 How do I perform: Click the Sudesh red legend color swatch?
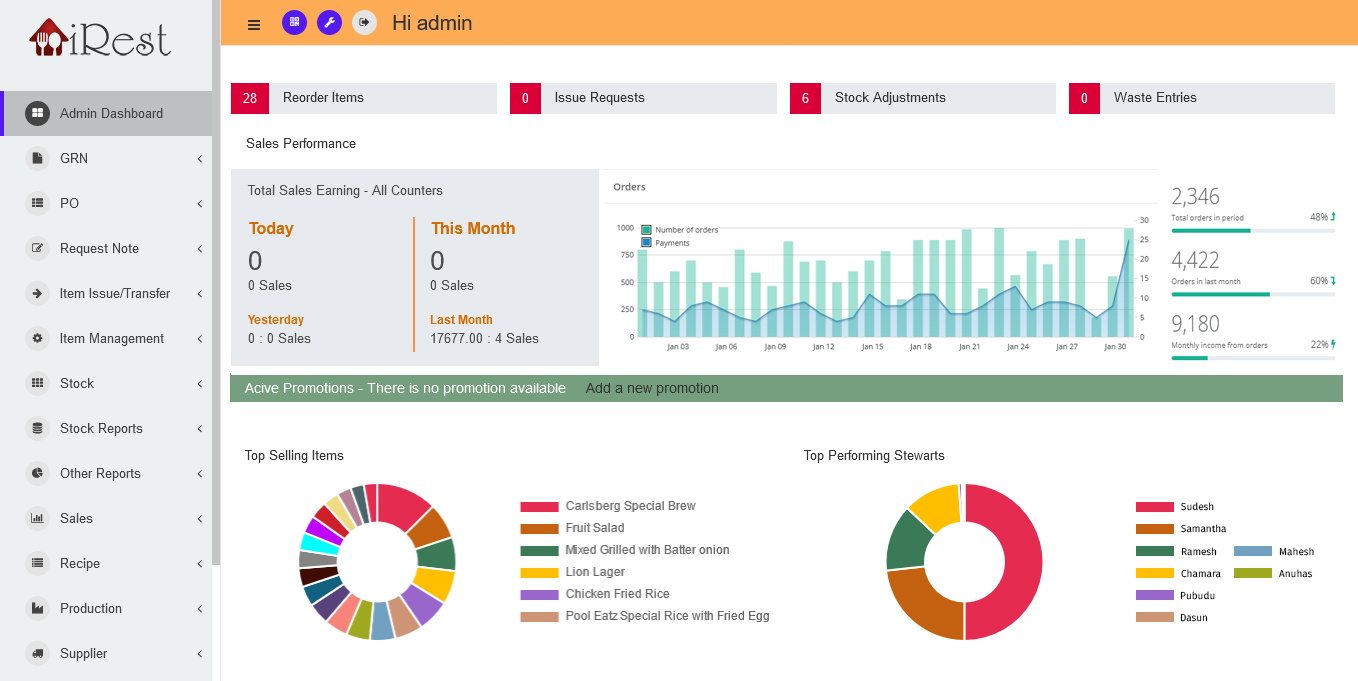click(1154, 507)
